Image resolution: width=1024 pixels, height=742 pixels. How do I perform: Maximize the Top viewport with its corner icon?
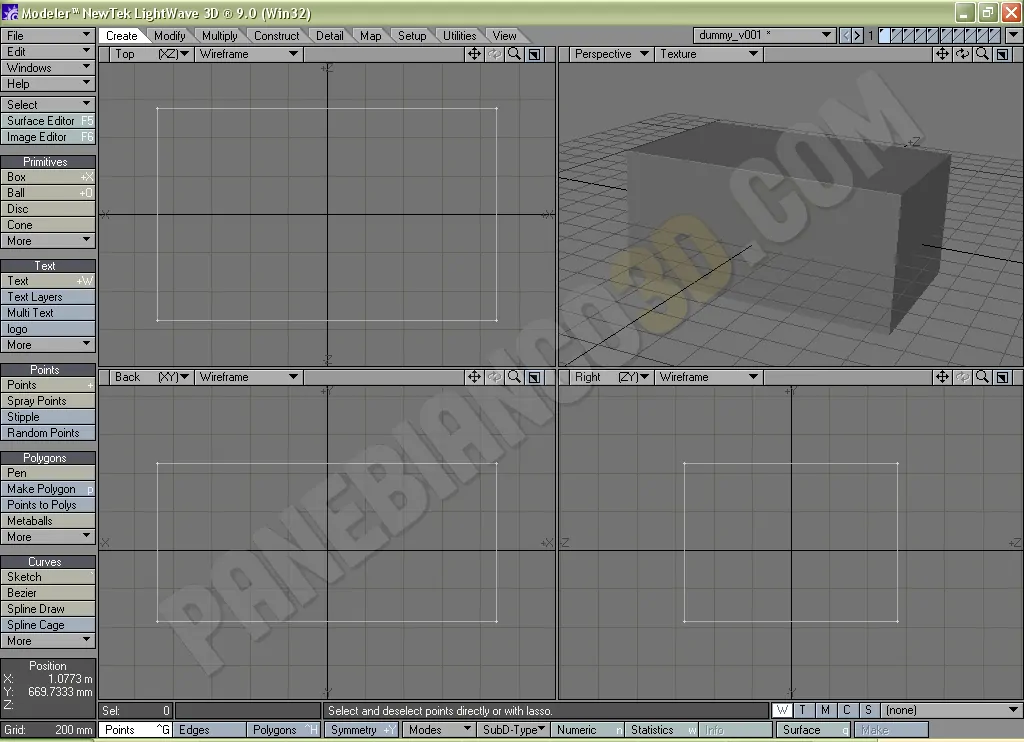[x=534, y=54]
